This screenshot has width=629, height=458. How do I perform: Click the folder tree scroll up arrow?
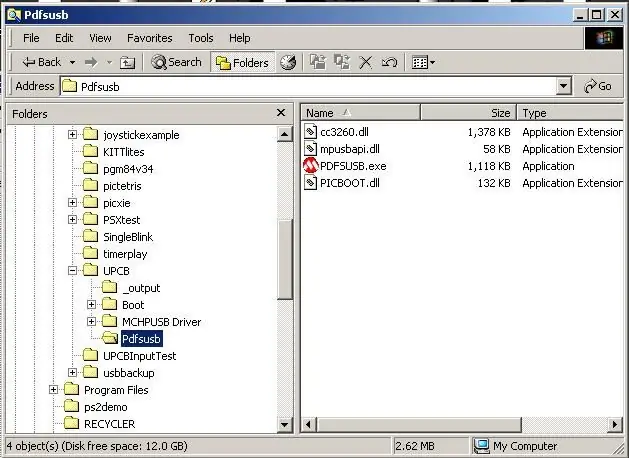[x=284, y=134]
